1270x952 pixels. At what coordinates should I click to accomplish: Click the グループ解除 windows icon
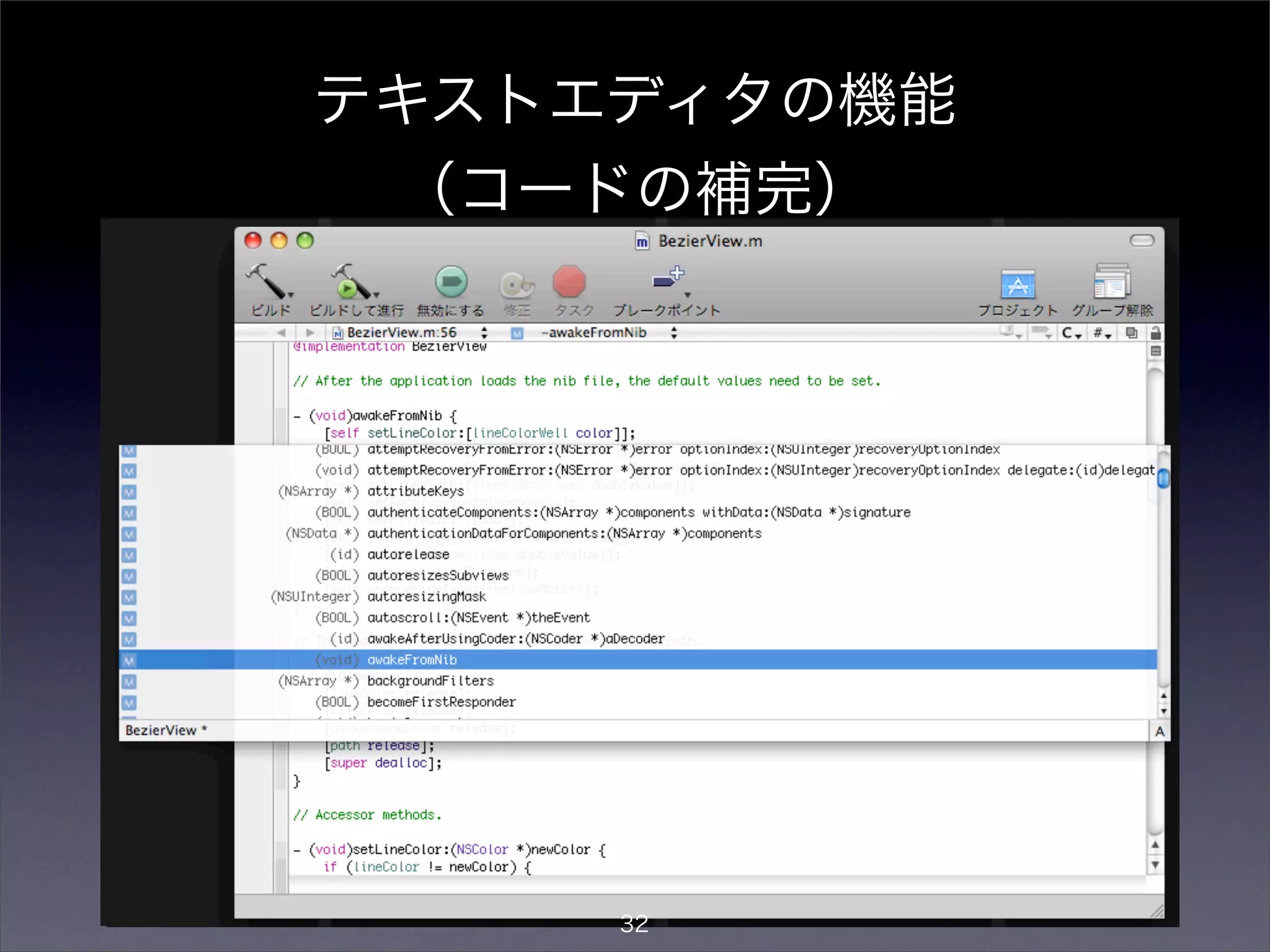click(1112, 281)
